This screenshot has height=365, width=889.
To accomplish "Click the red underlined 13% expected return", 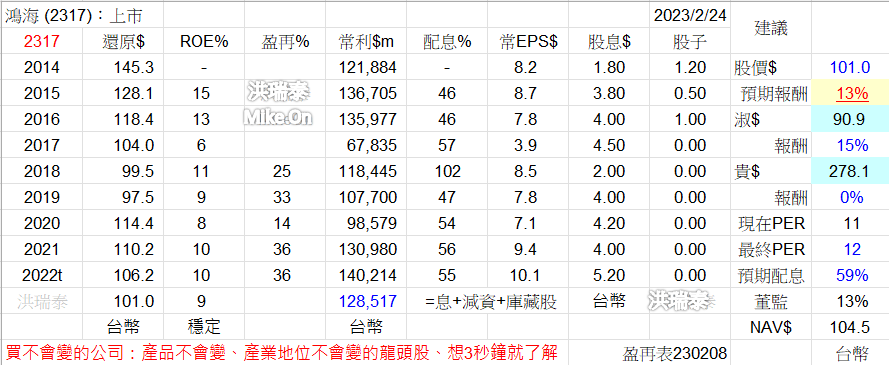I will pyautogui.click(x=852, y=94).
